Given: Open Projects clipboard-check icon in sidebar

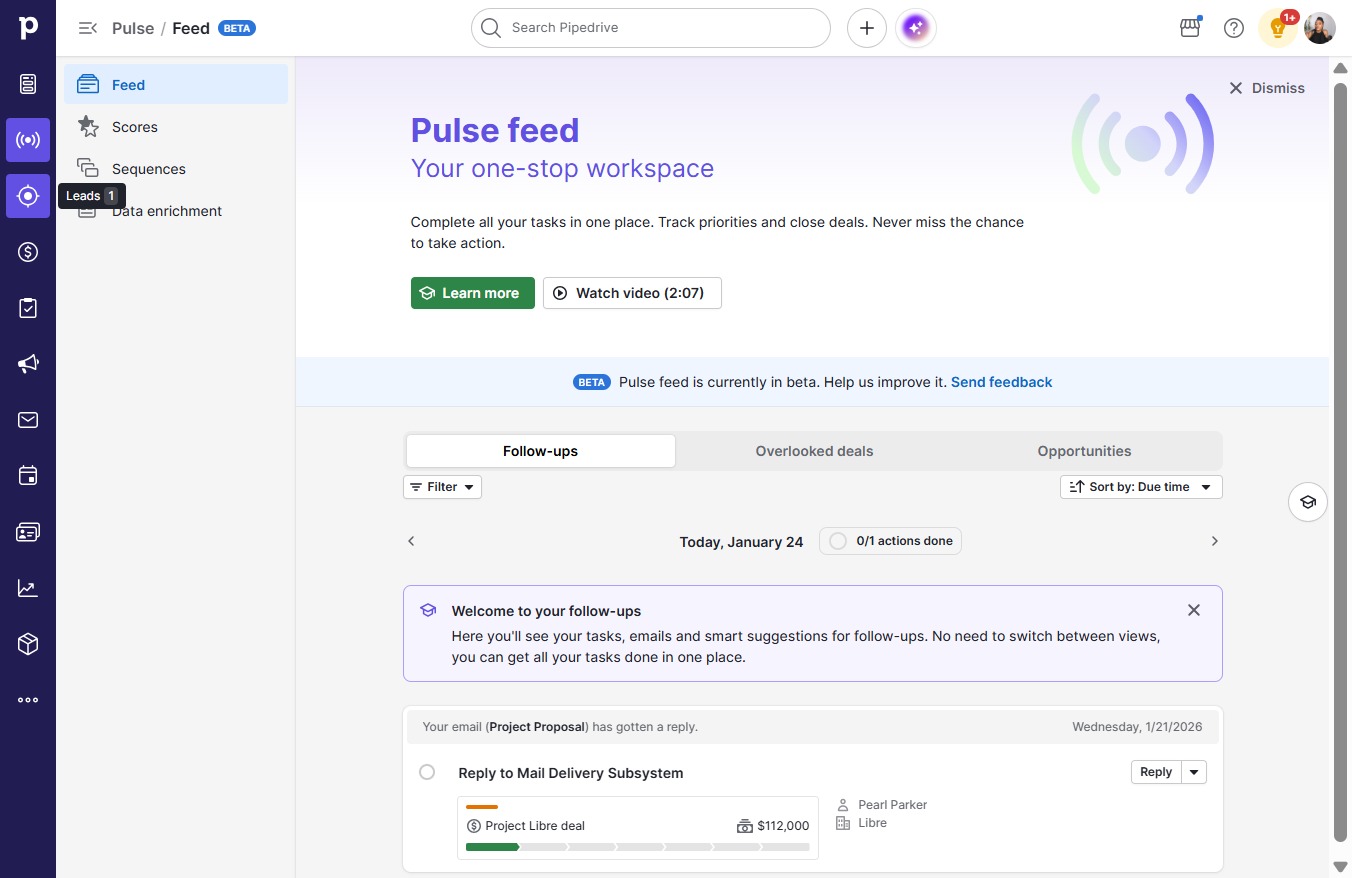Looking at the screenshot, I should (x=28, y=308).
